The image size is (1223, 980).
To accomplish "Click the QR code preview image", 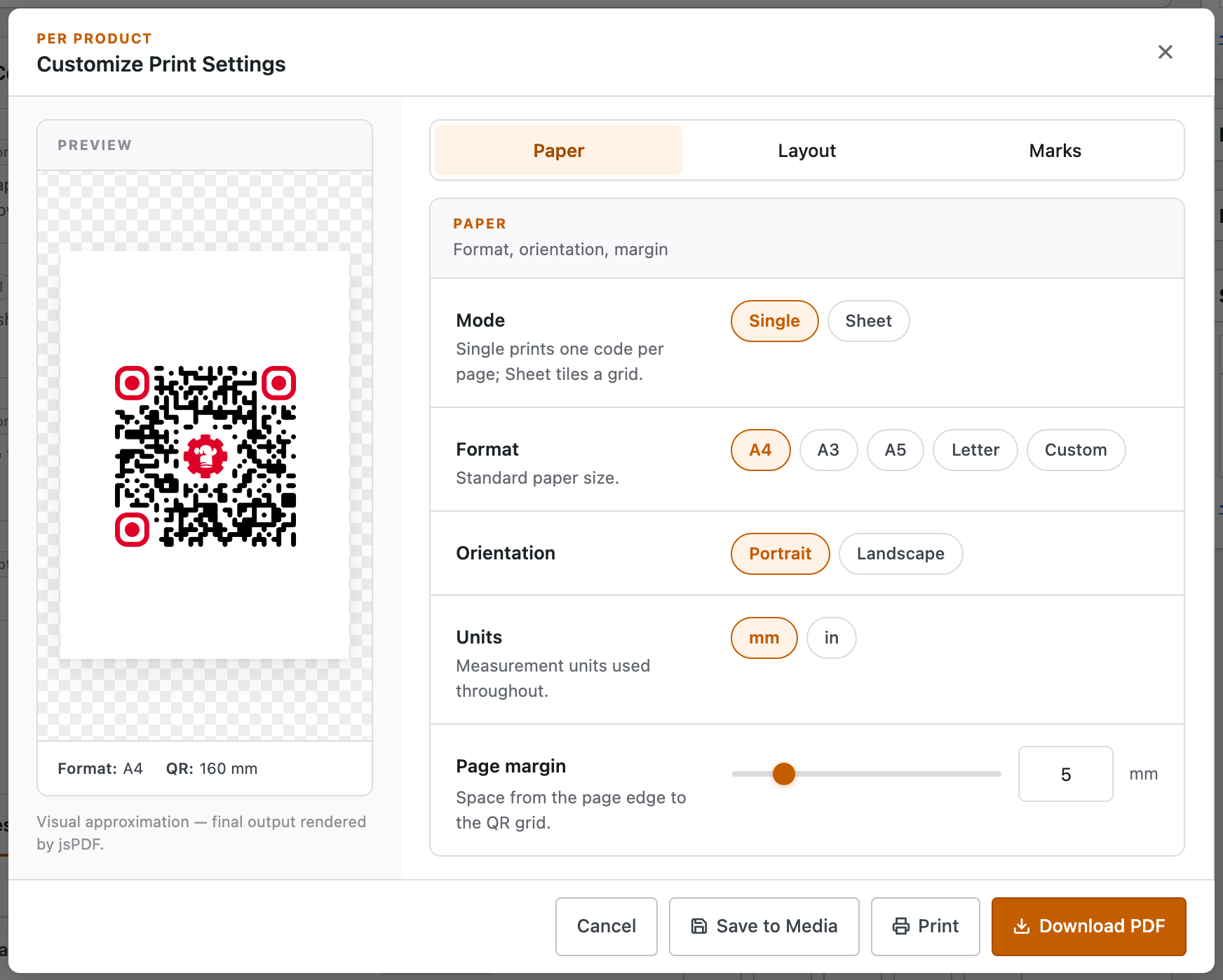I will (205, 456).
